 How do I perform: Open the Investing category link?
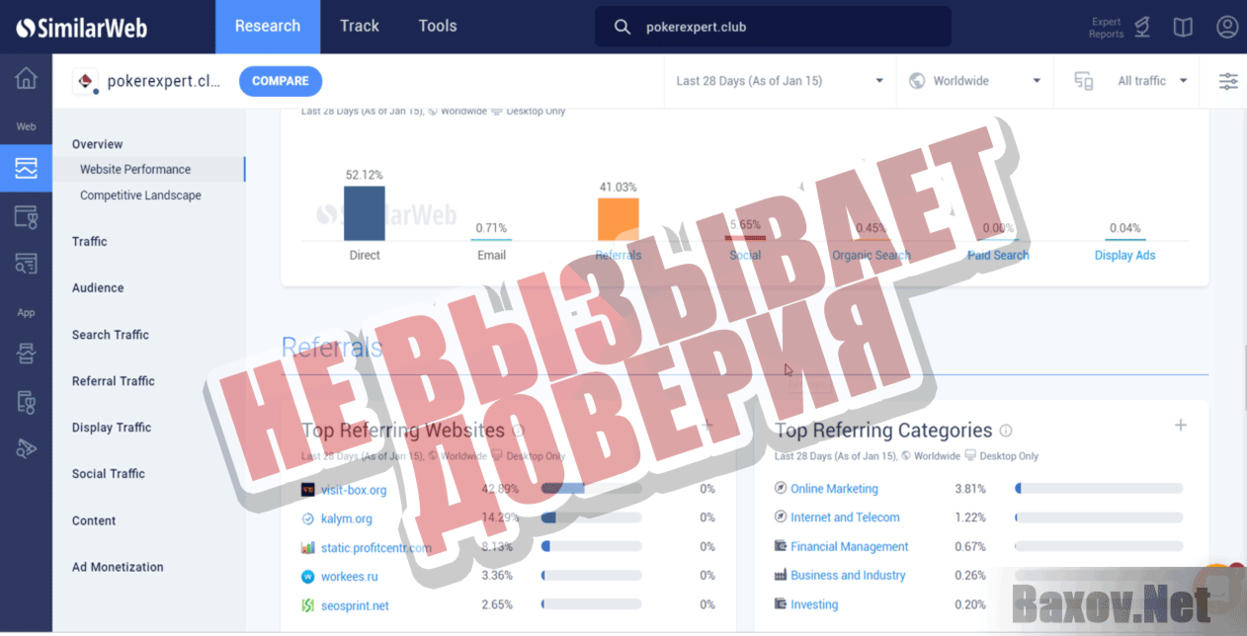814,604
